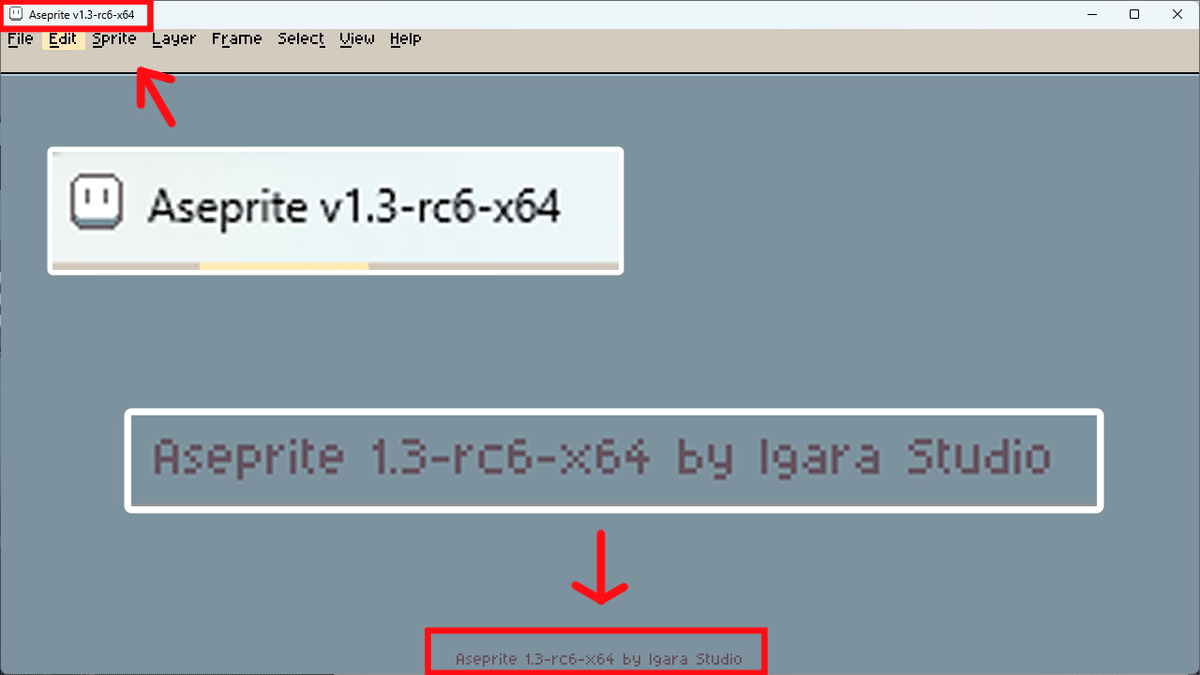The image size is (1200, 675).
Task: Click the window title text Aseprite v1.3-rc6-x64
Action: point(81,15)
